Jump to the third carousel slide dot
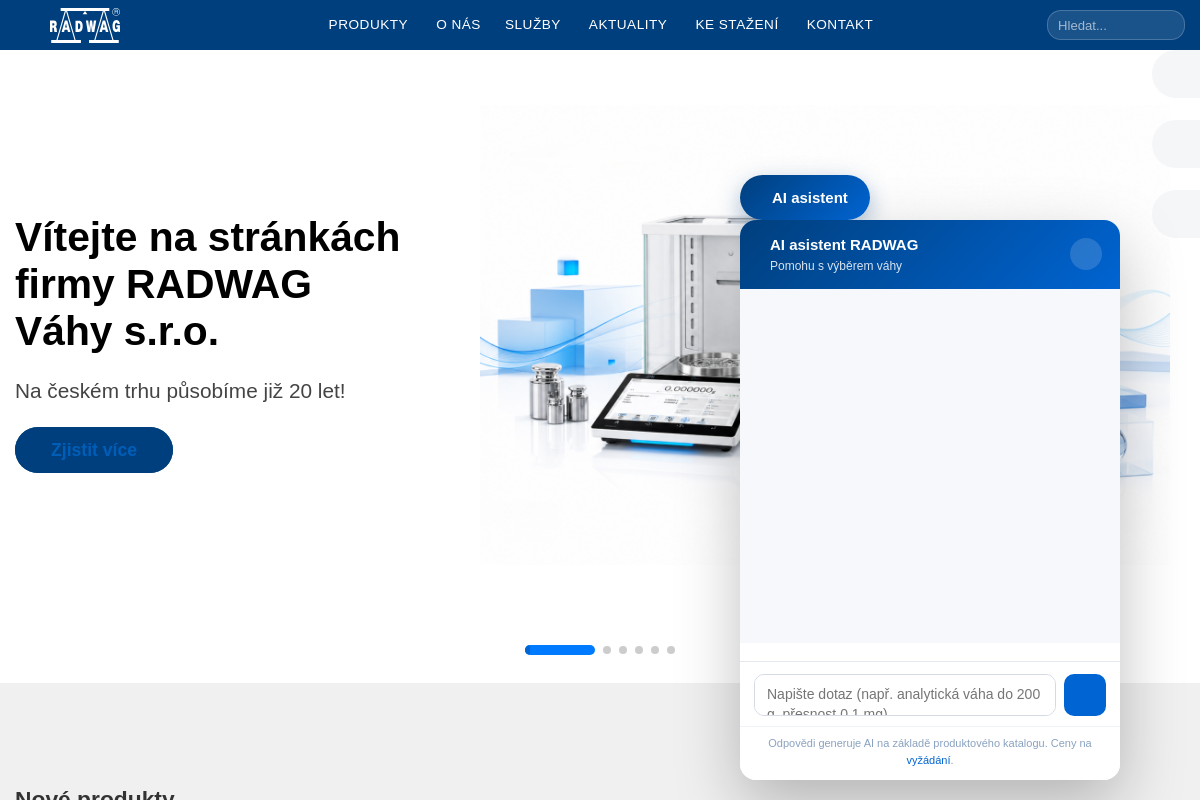1200x800 pixels. 623,650
